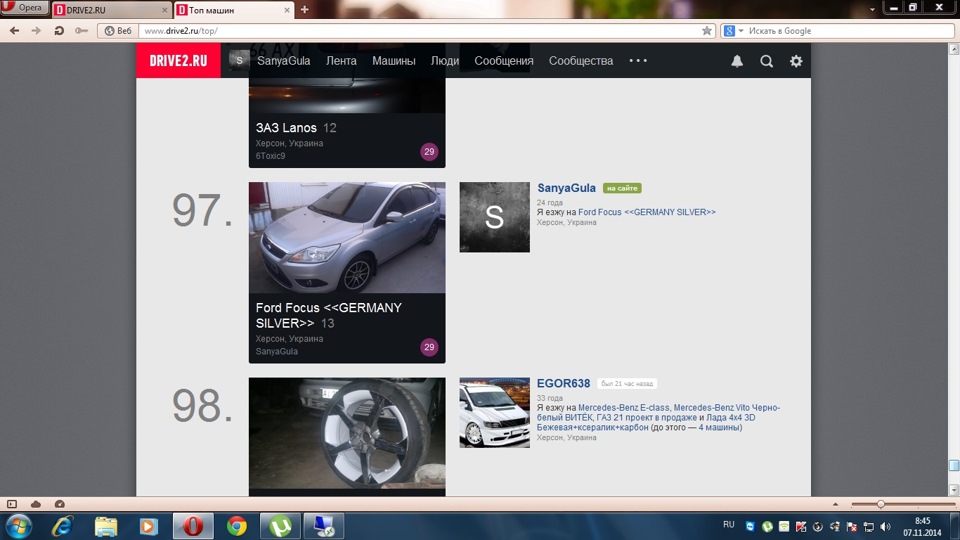Open SanyaGula profile in navigation bar
Image resolution: width=960 pixels, height=540 pixels.
click(x=283, y=61)
